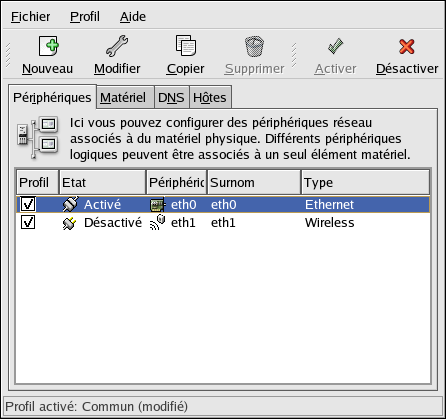Toggle the profile checkbox for eth1

[28, 222]
